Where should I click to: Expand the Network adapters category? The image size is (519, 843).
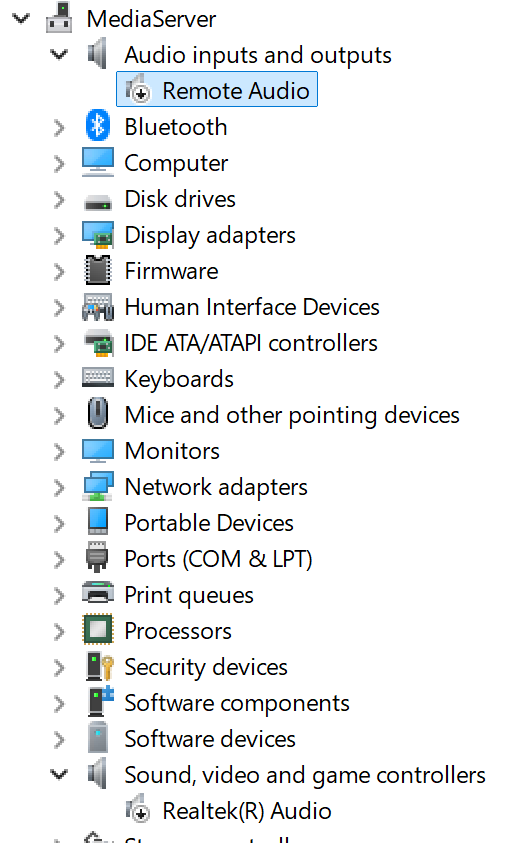59,487
